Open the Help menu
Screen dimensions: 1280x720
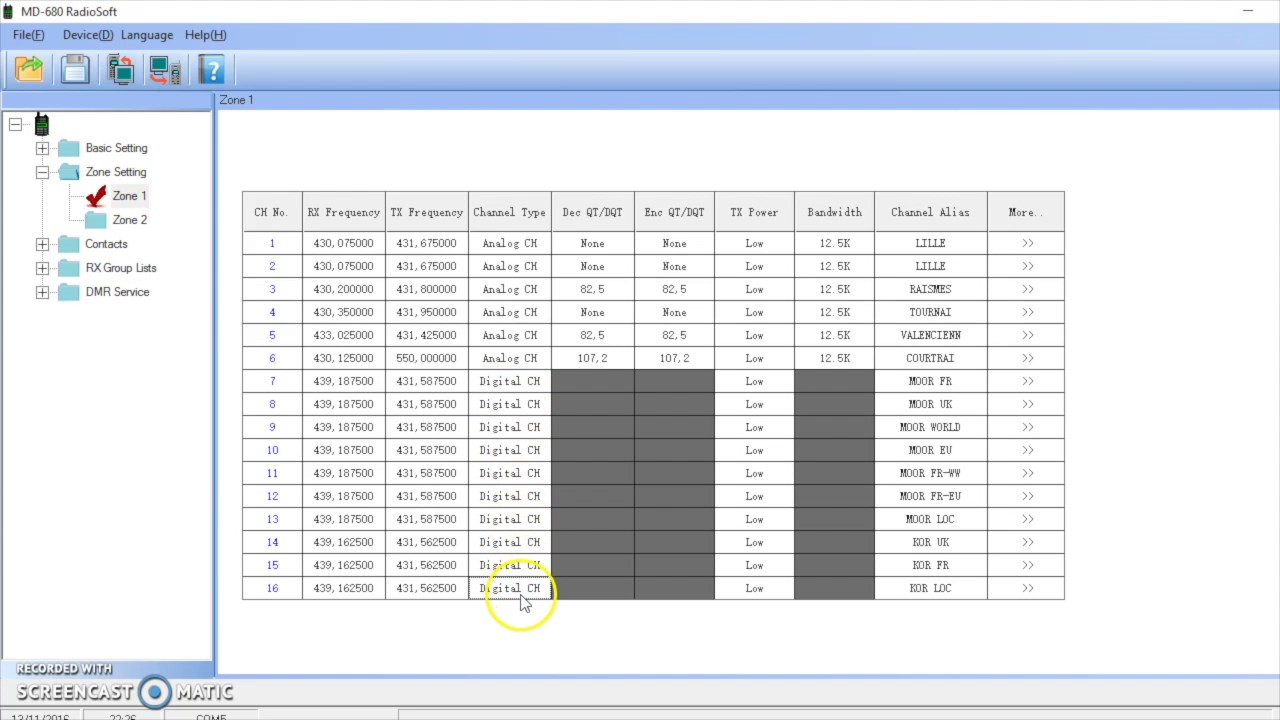tap(205, 35)
